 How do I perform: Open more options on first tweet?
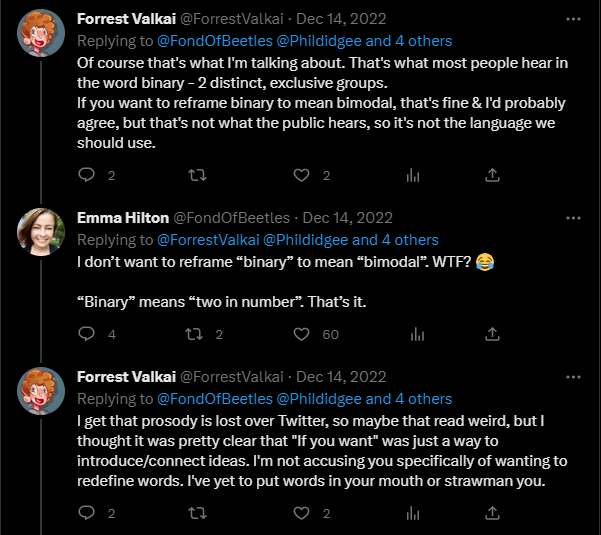pos(573,19)
